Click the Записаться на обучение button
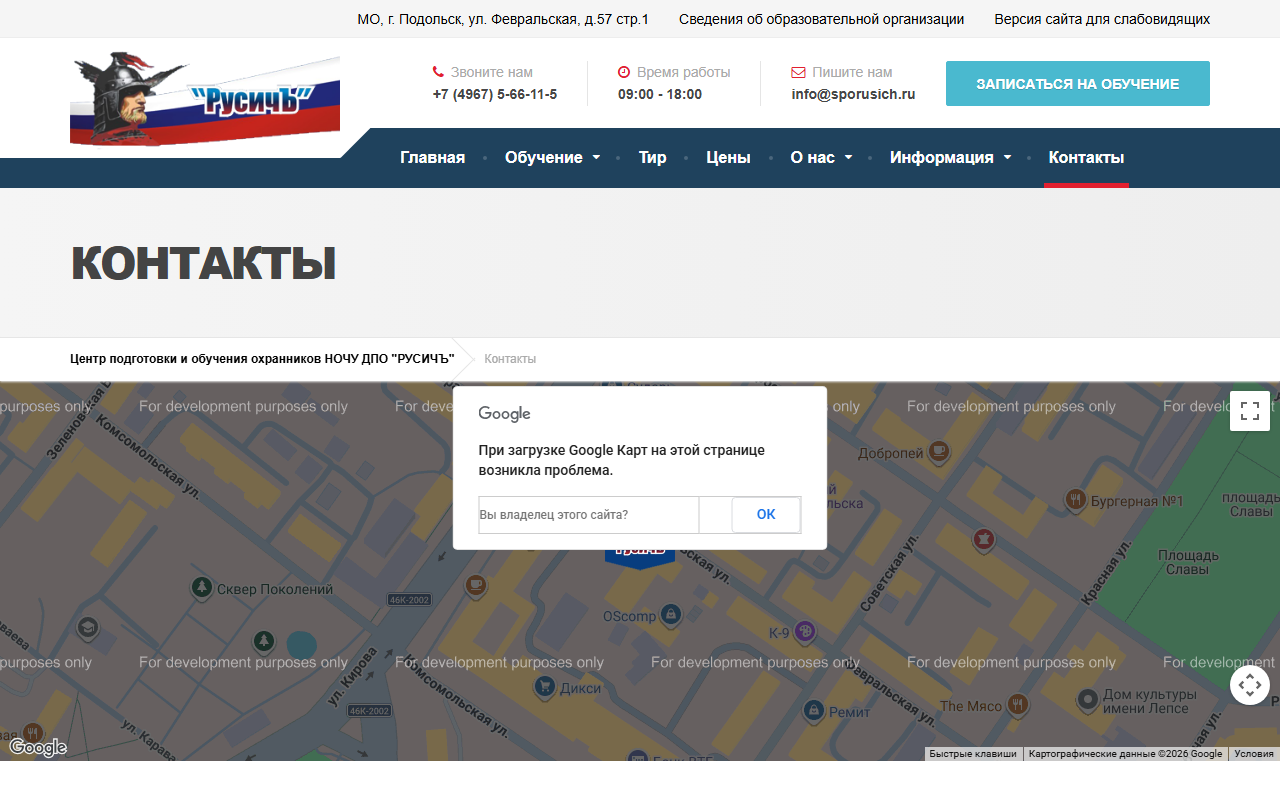Viewport: 1280px width, 800px height. 1078,84
